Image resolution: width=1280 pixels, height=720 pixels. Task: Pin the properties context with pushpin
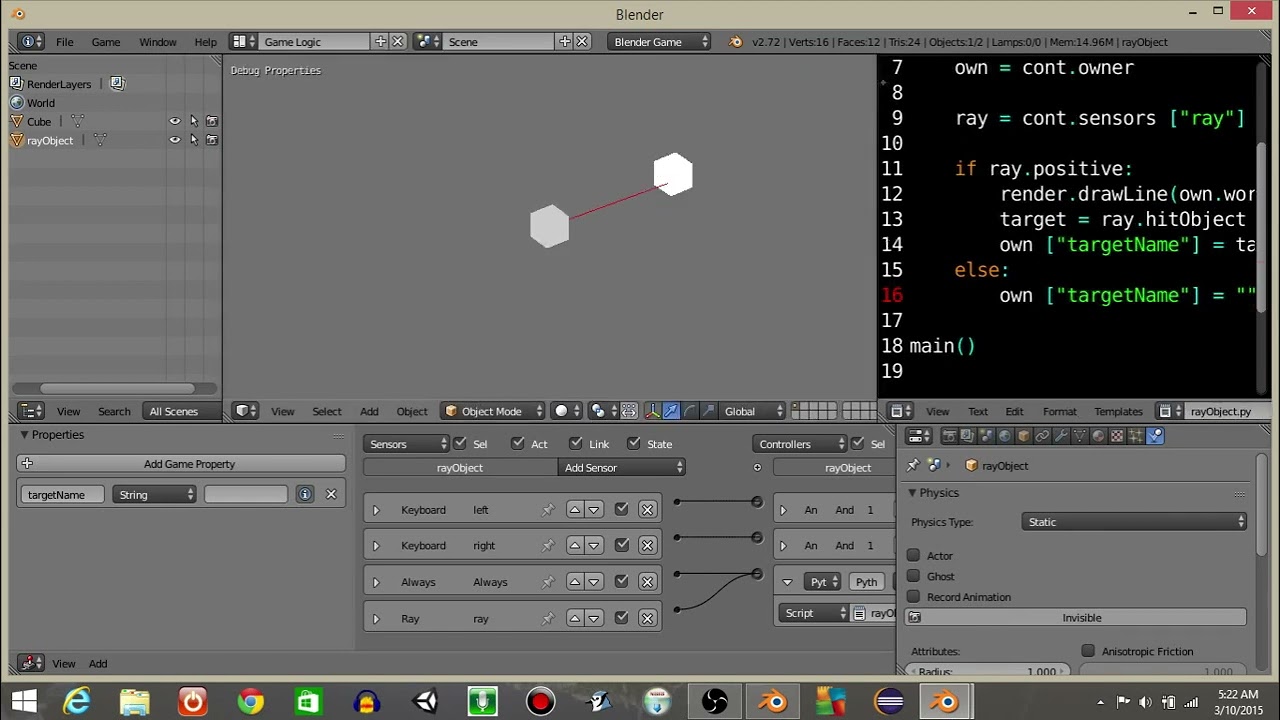913,466
